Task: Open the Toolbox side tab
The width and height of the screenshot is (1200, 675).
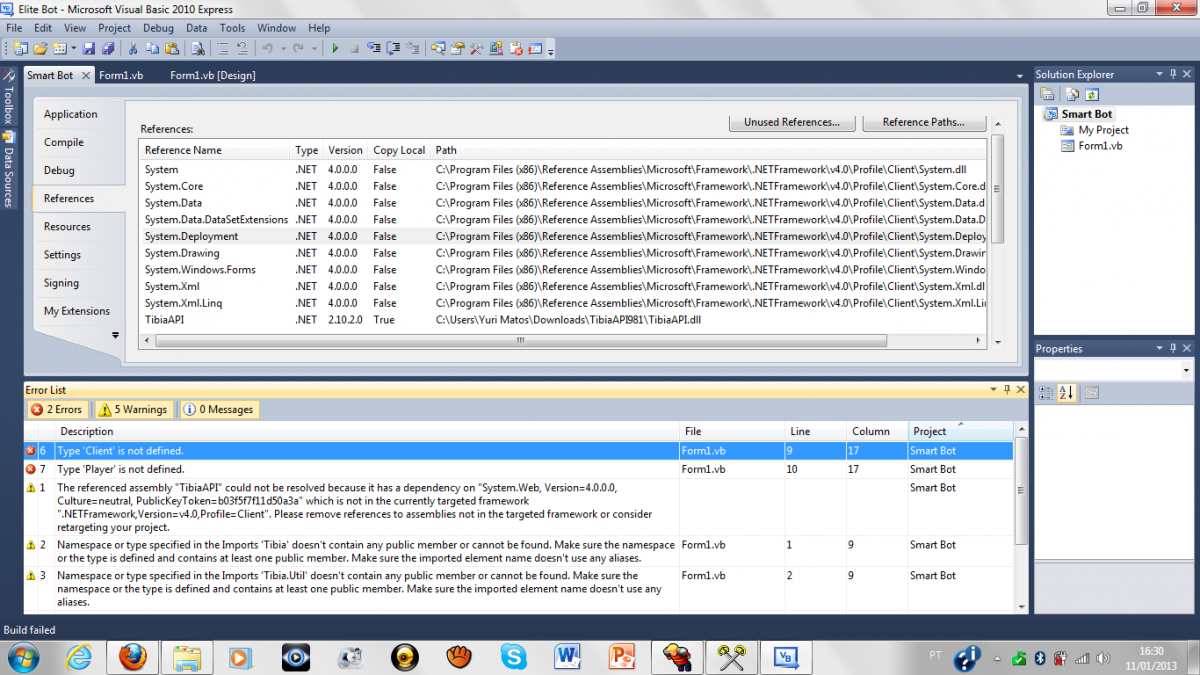Action: 9,97
